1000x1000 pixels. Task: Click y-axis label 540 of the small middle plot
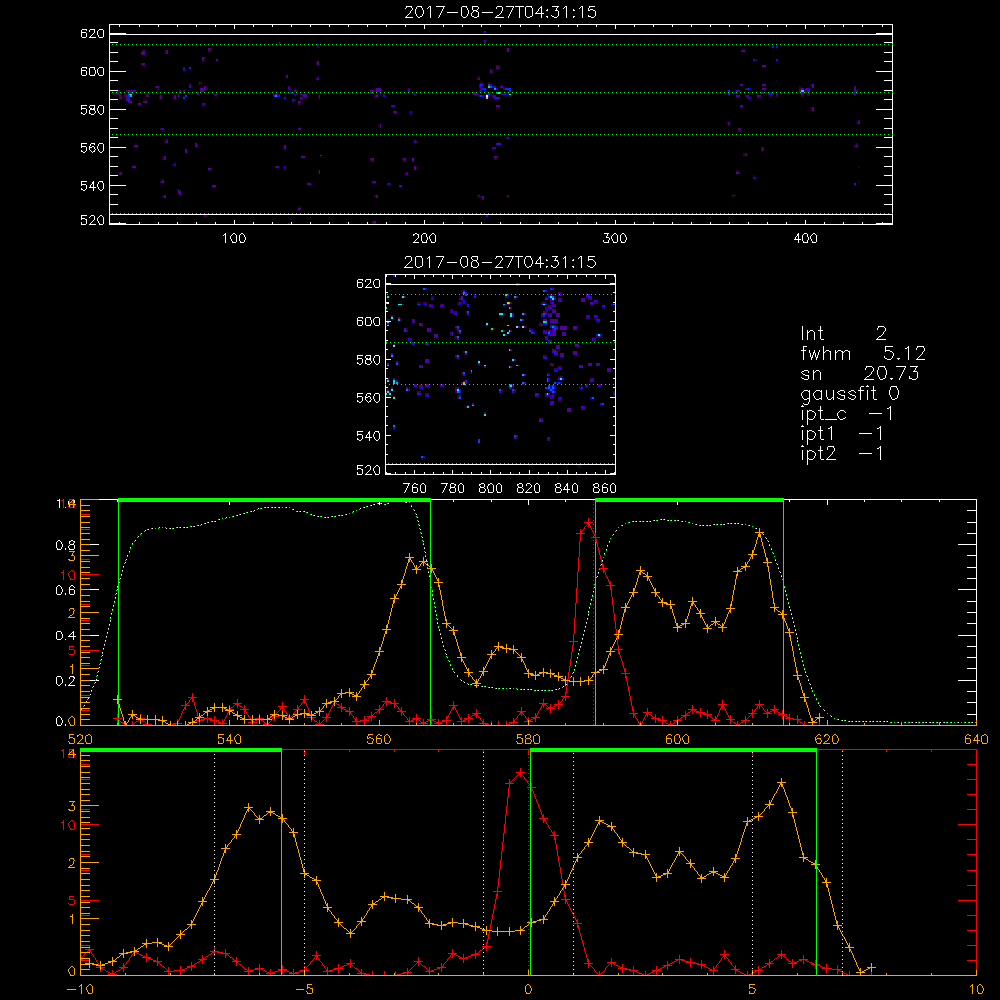[369, 436]
